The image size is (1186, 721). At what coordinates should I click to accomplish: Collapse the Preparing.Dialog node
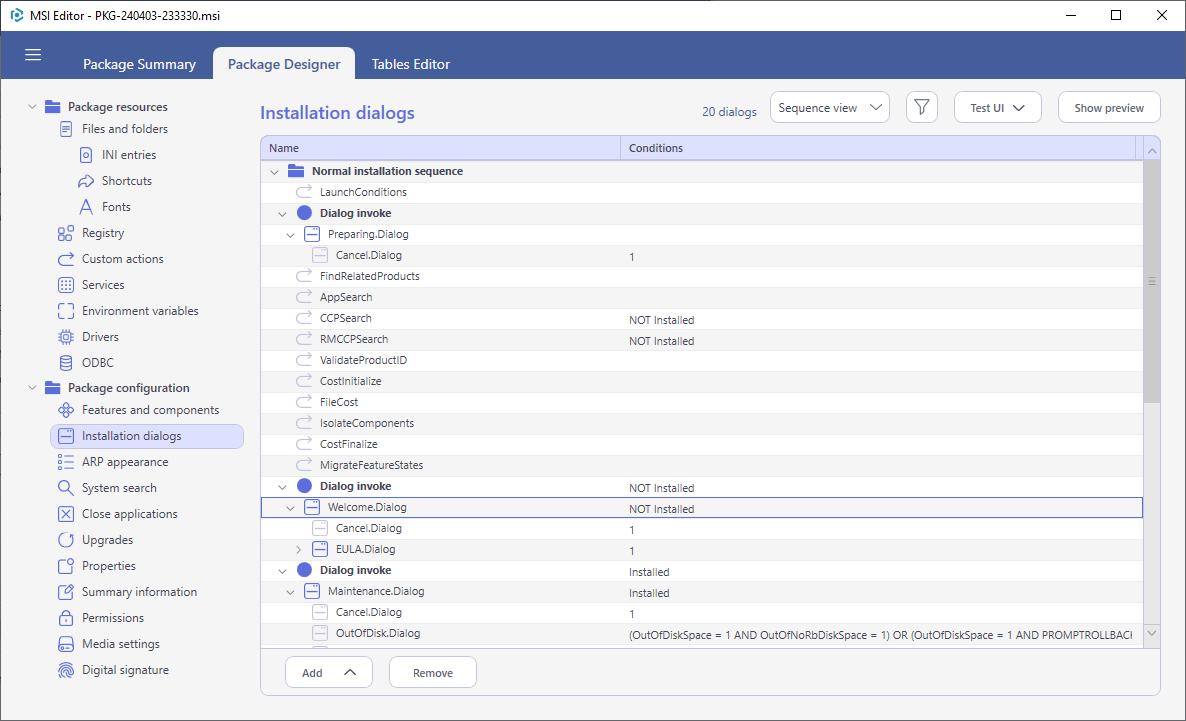coord(290,235)
